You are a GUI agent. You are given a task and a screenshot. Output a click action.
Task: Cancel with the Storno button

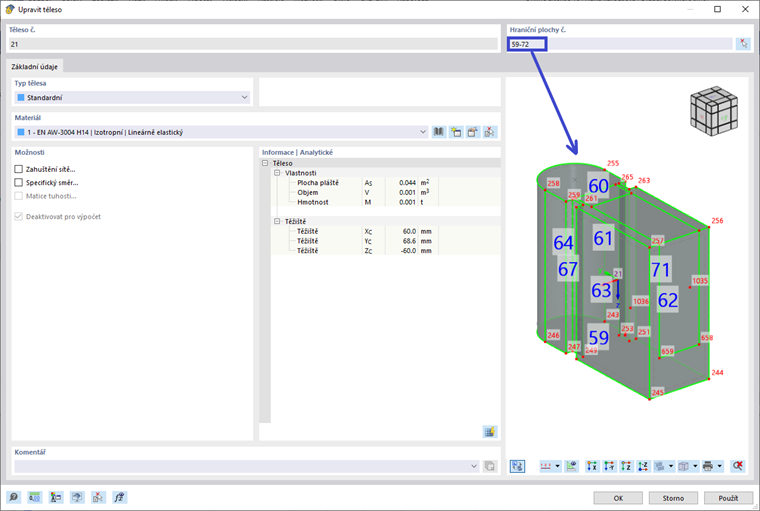tap(673, 498)
